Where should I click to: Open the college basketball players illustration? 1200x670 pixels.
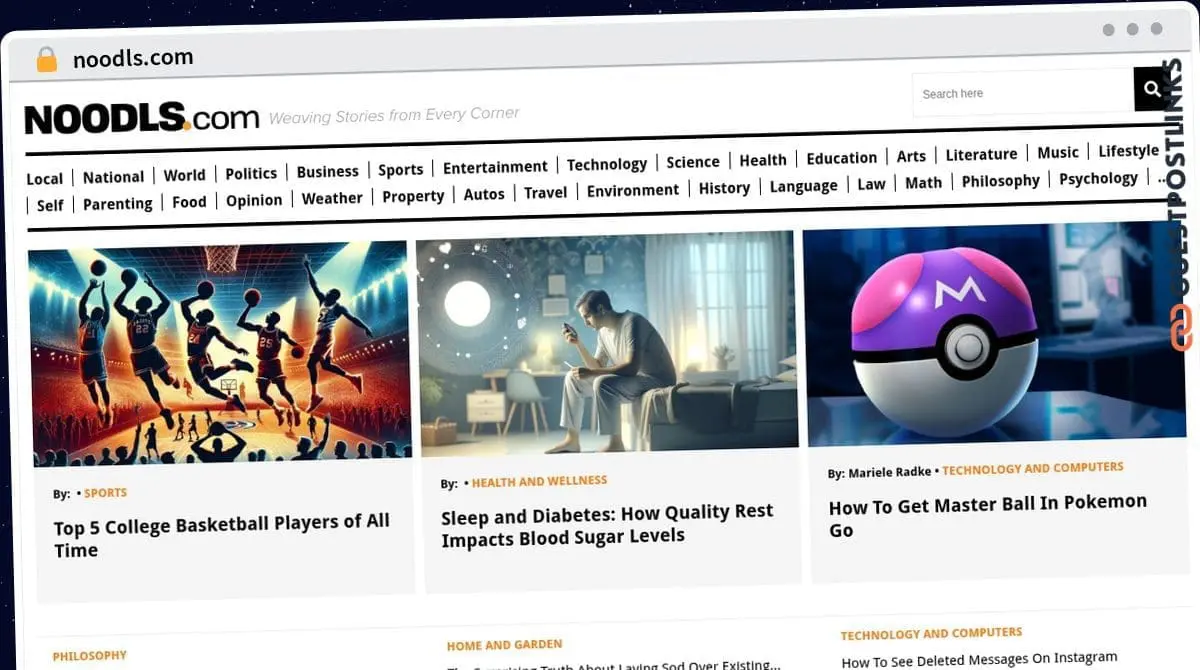[x=219, y=354]
